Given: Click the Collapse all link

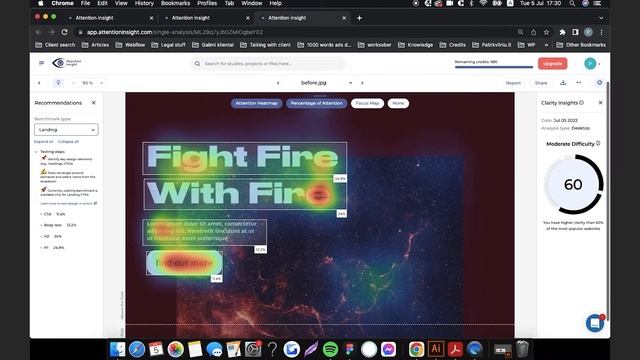Looking at the screenshot, I should click(68, 142).
